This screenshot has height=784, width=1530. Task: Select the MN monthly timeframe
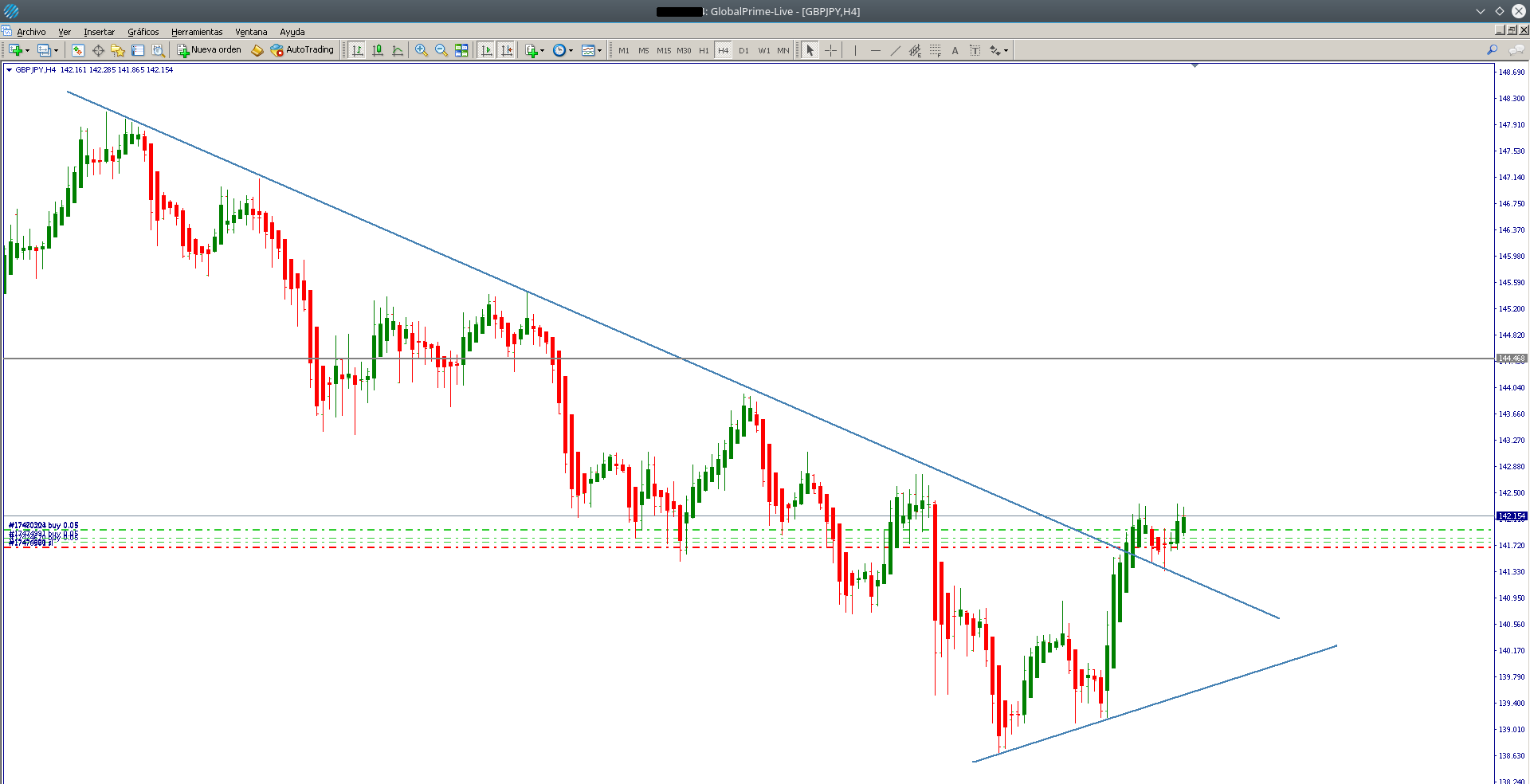pos(783,50)
